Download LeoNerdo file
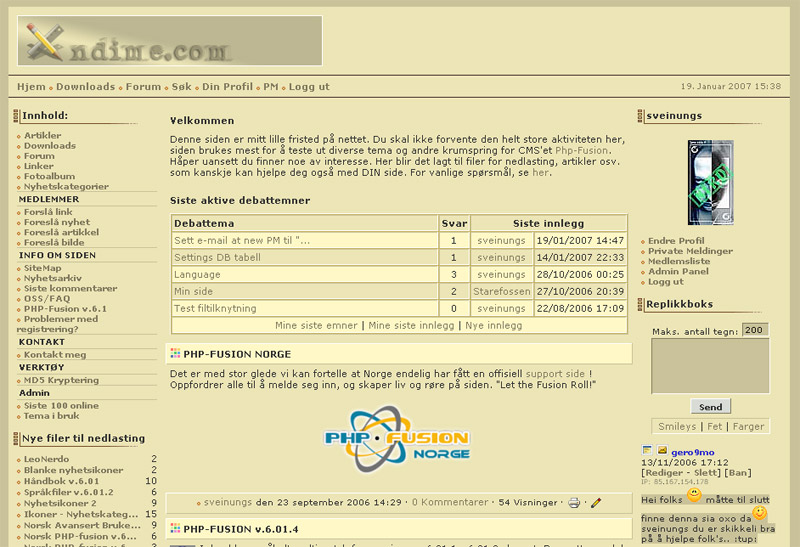Viewport: 800px width, 547px height. [46, 459]
